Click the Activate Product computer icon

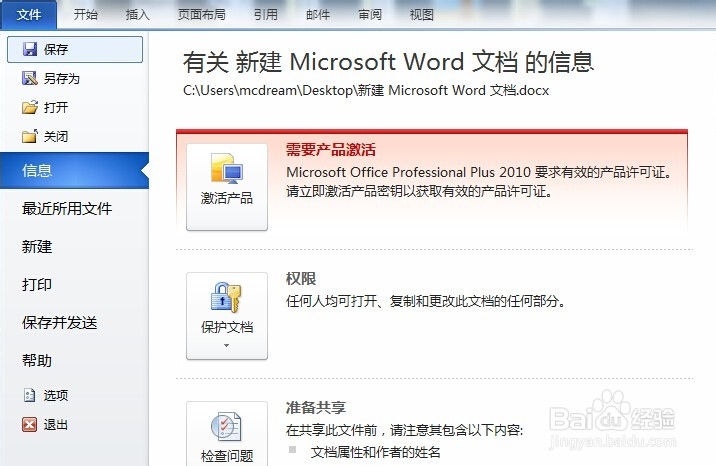[226, 169]
